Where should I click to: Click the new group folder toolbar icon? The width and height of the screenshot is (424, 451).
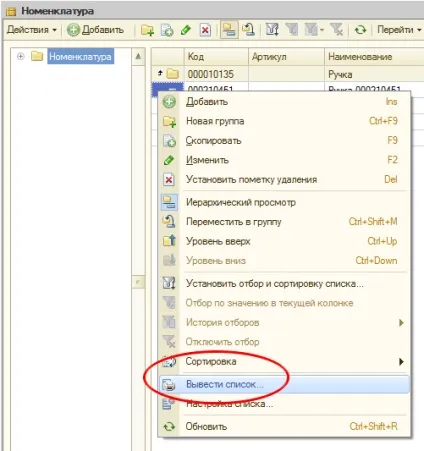click(147, 30)
